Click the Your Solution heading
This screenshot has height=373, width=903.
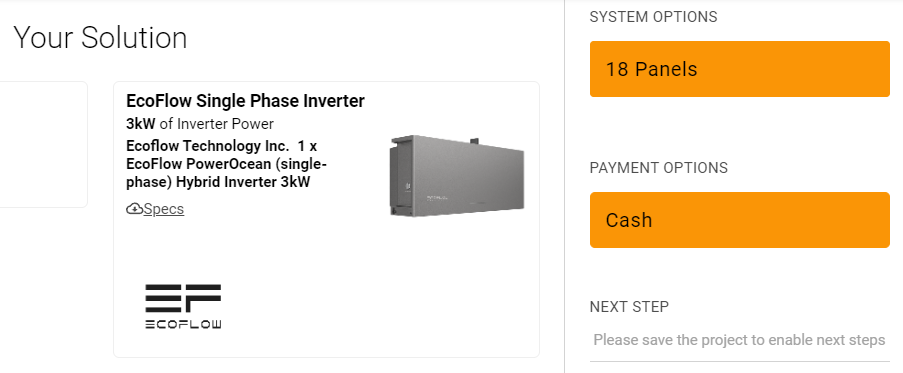[100, 38]
